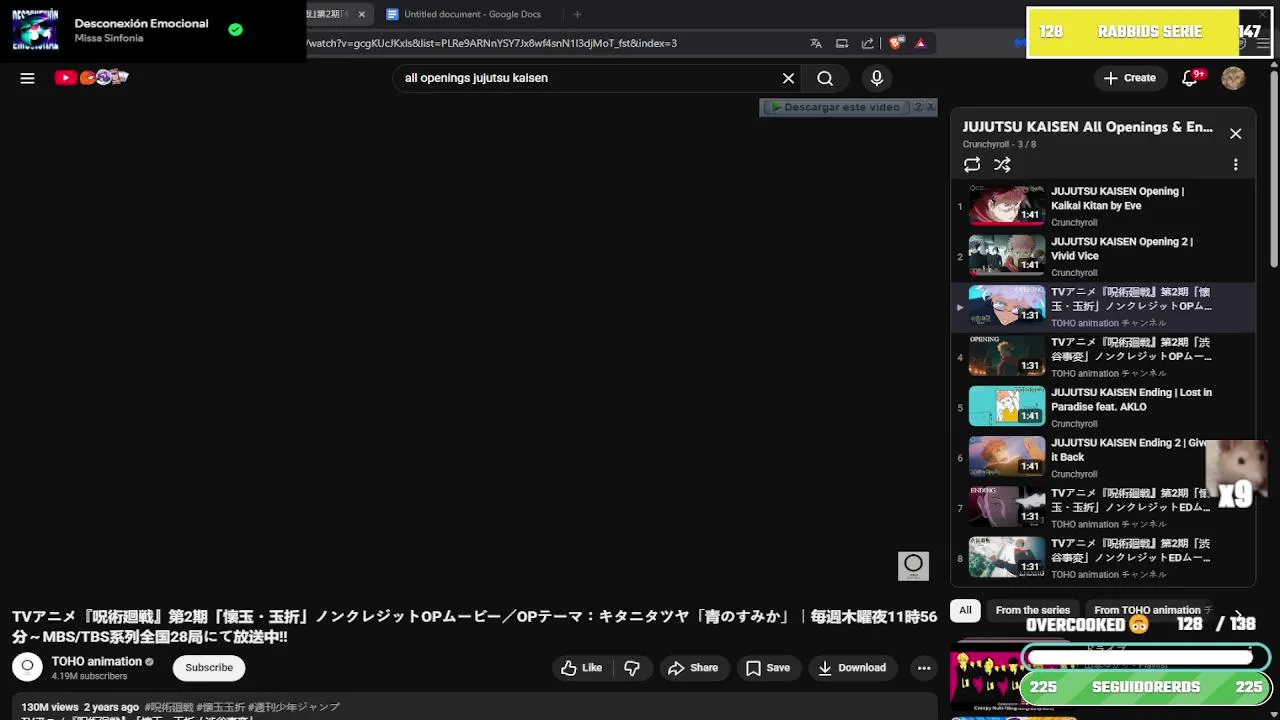Image resolution: width=1280 pixels, height=720 pixels.
Task: Play Kaikai Kitan by Eve playlist item
Action: (x=1103, y=207)
